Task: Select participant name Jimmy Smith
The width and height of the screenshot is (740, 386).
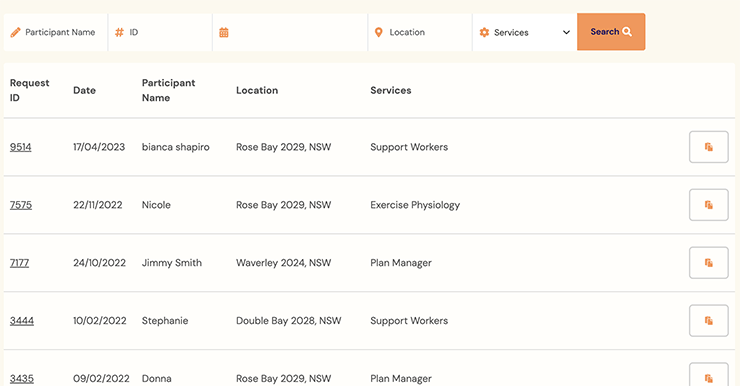Action: [x=172, y=263]
